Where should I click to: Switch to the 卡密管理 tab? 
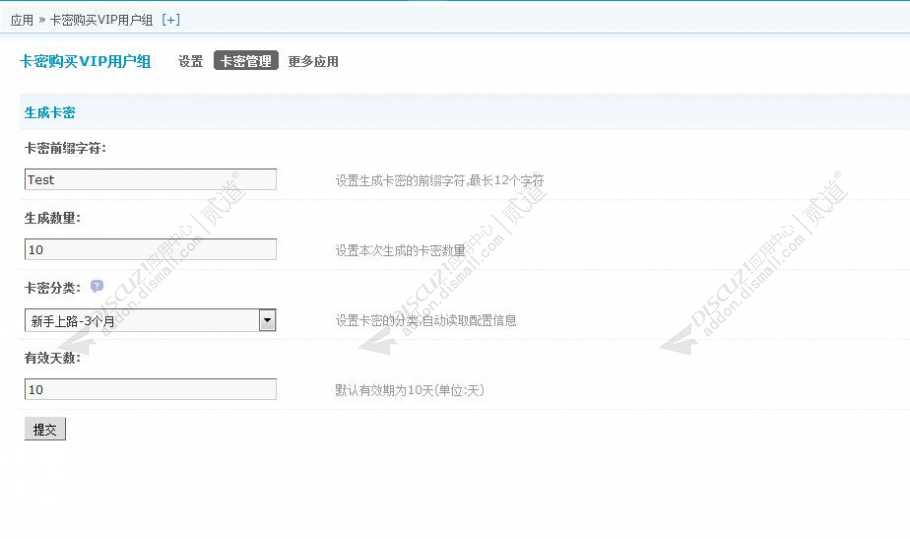point(246,61)
